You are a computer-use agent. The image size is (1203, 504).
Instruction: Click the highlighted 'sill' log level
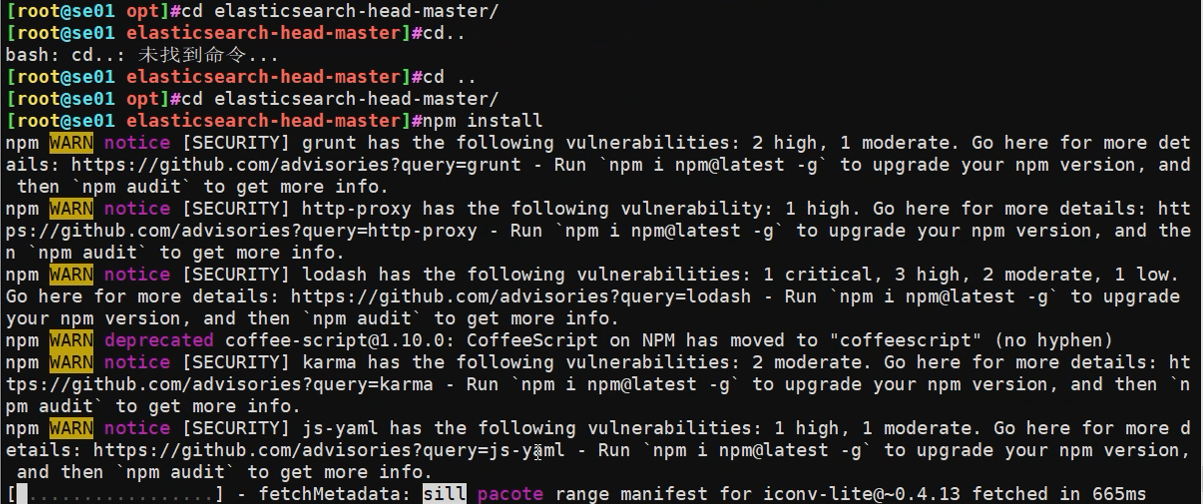(444, 494)
